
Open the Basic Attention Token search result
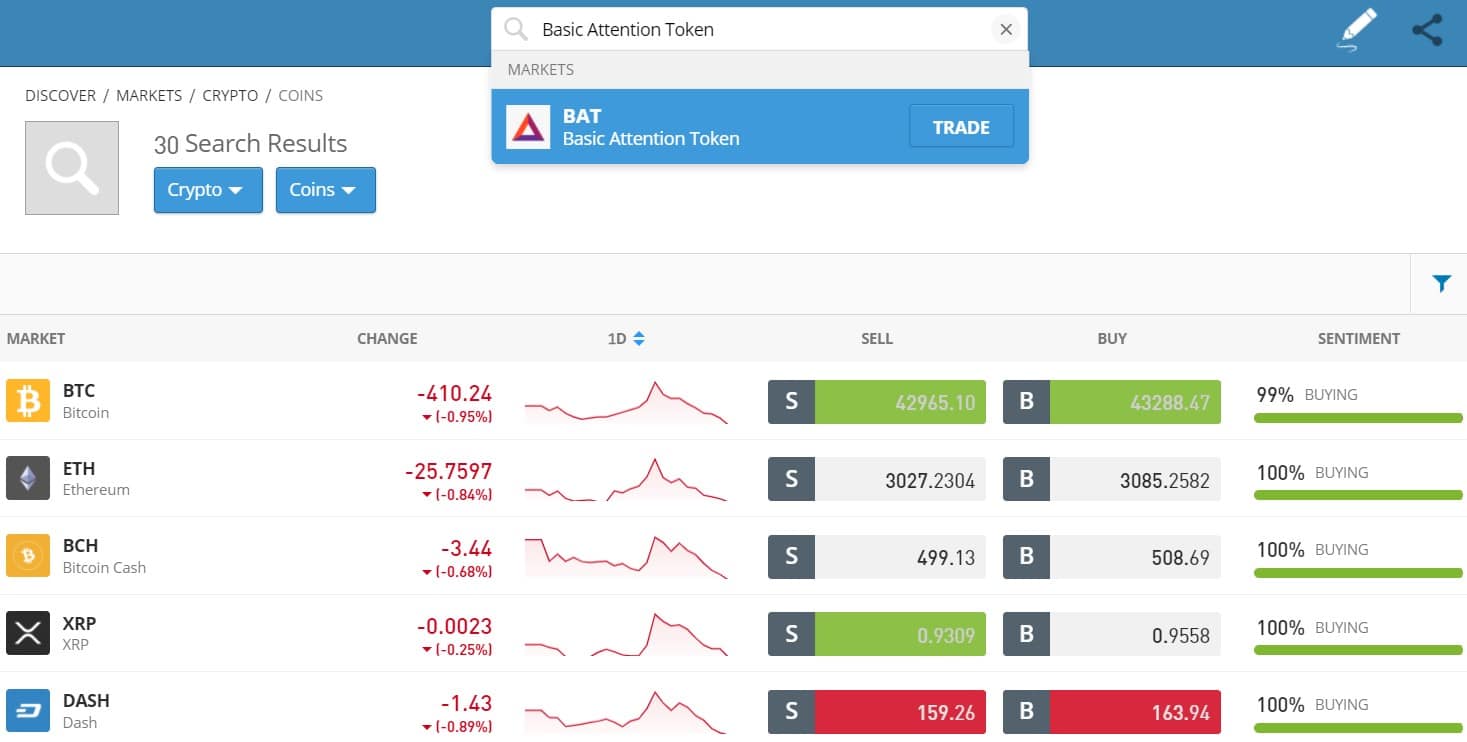click(x=759, y=127)
